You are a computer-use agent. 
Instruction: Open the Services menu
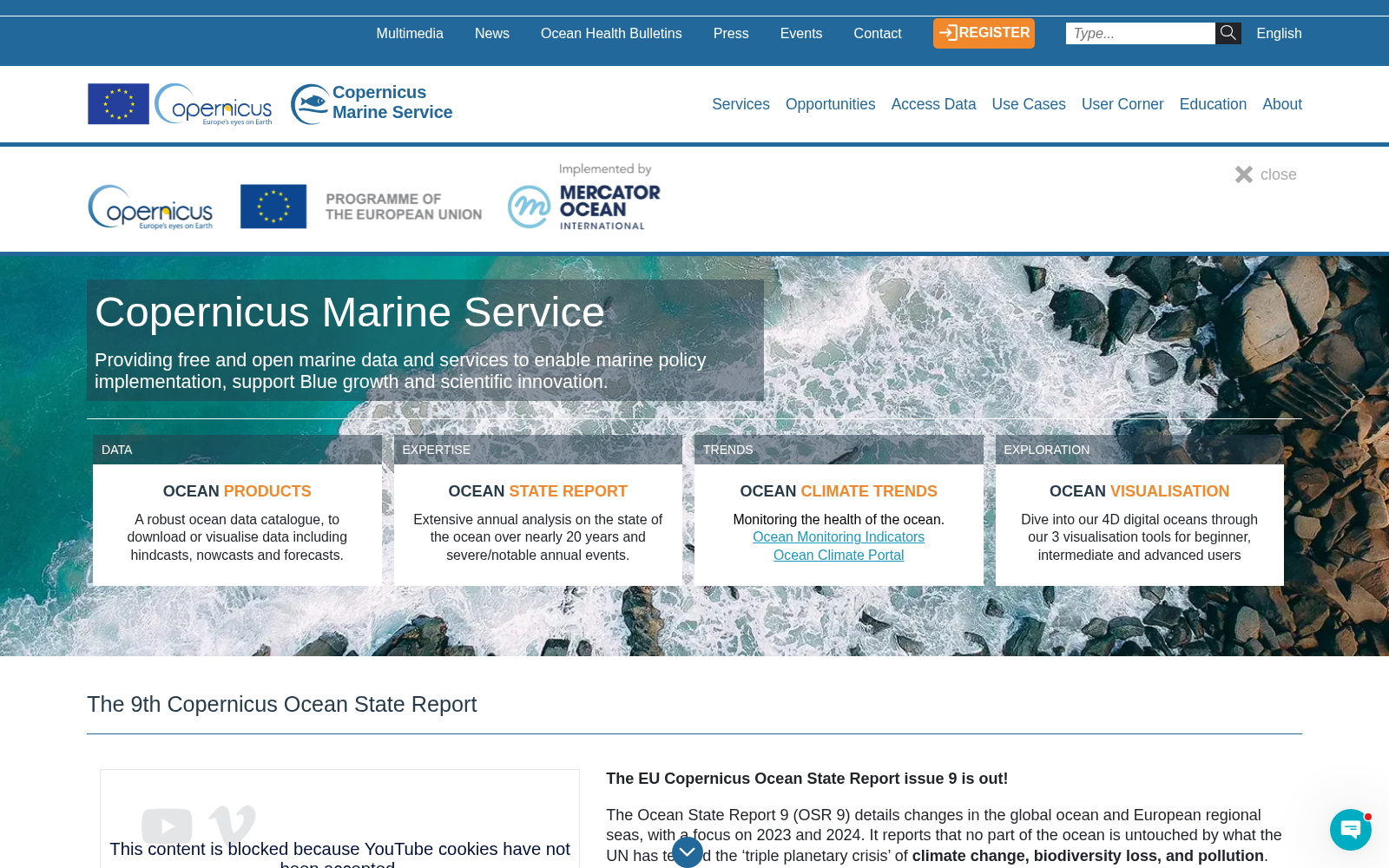(741, 104)
